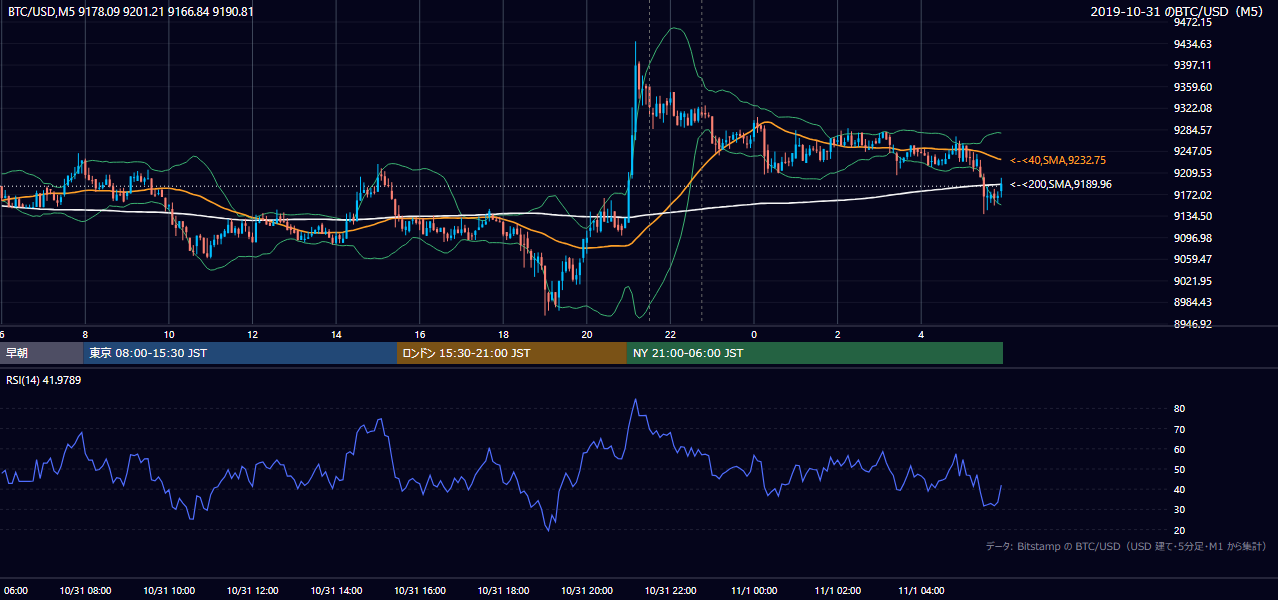Click the RSI 50 level label
The width and height of the screenshot is (1278, 600).
click(x=1180, y=469)
